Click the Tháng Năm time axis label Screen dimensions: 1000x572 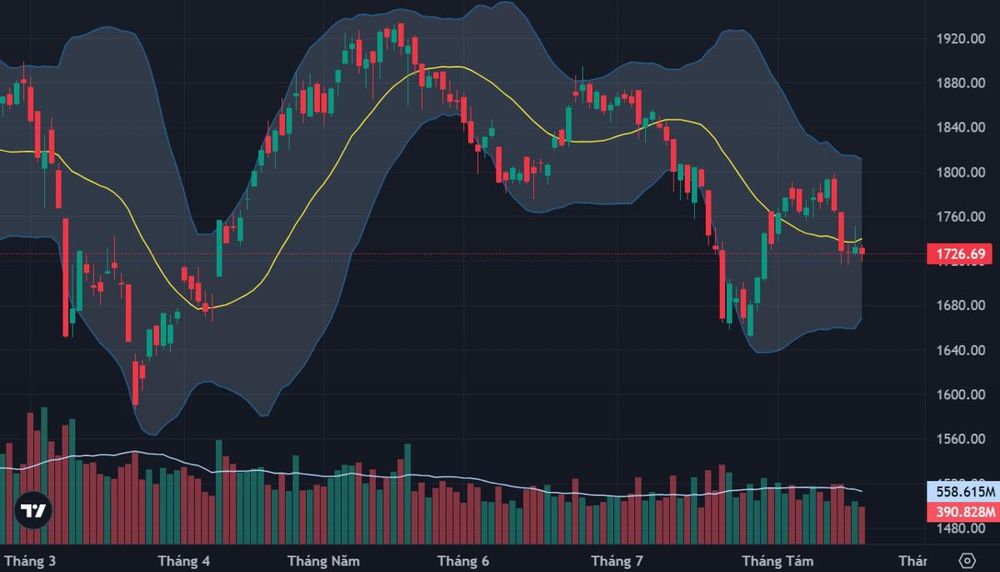coord(323,561)
